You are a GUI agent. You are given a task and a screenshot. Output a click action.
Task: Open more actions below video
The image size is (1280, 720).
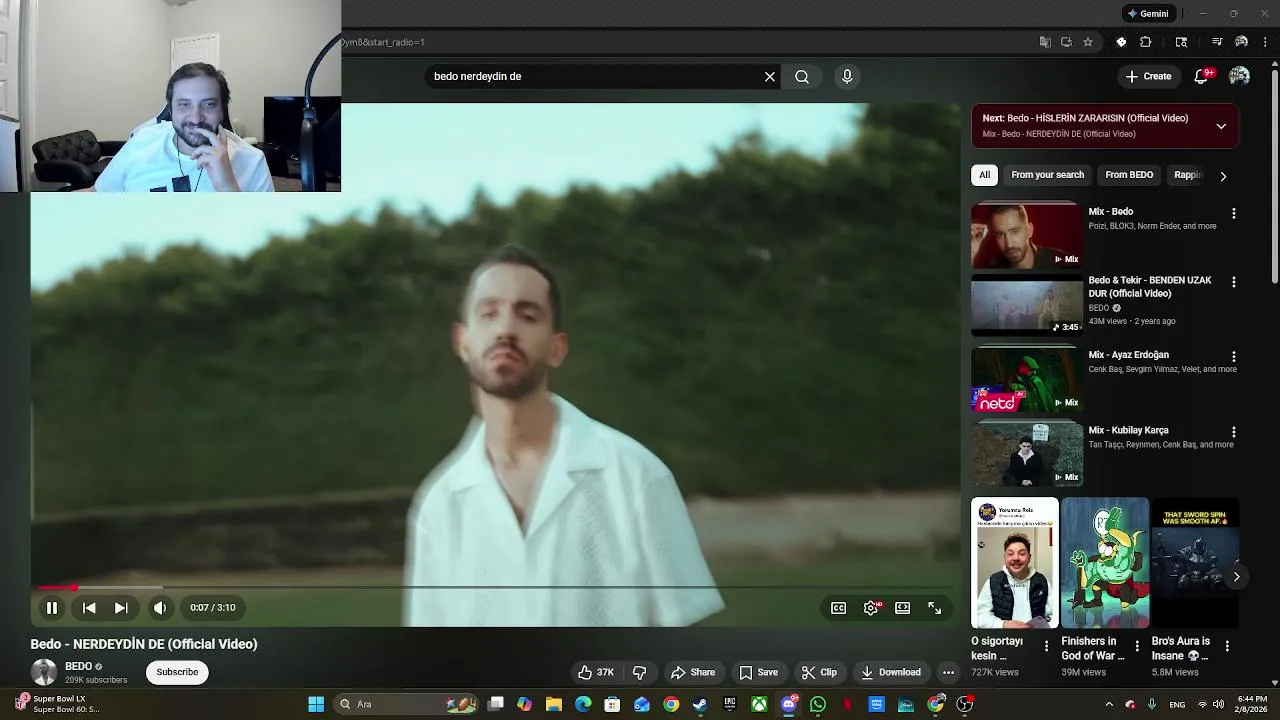(x=948, y=673)
